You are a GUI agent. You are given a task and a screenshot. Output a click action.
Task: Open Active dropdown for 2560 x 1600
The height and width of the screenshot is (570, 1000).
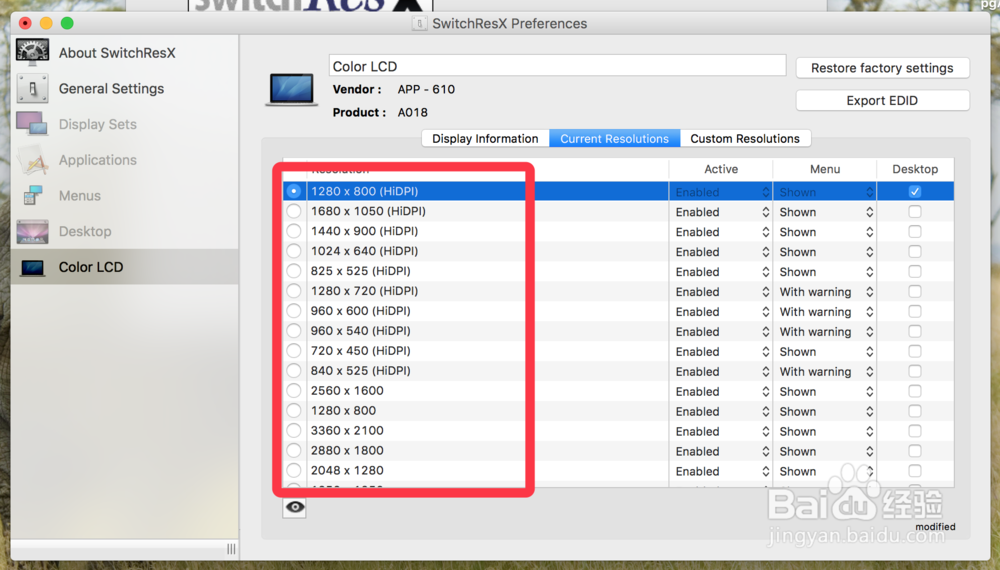pyautogui.click(x=722, y=391)
